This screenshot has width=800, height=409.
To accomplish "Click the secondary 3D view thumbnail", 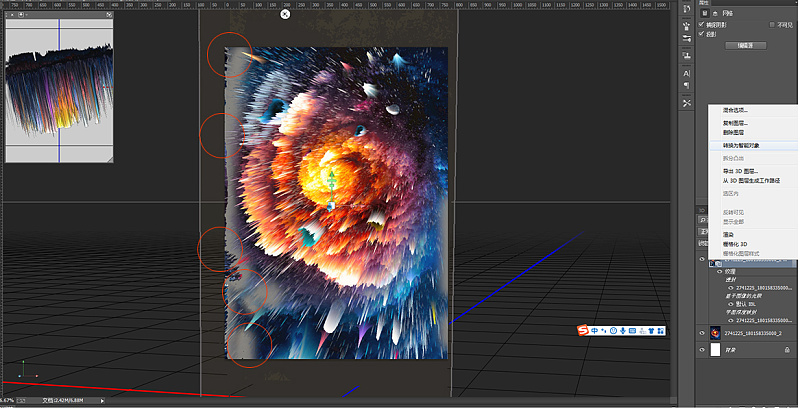I will click(x=59, y=92).
